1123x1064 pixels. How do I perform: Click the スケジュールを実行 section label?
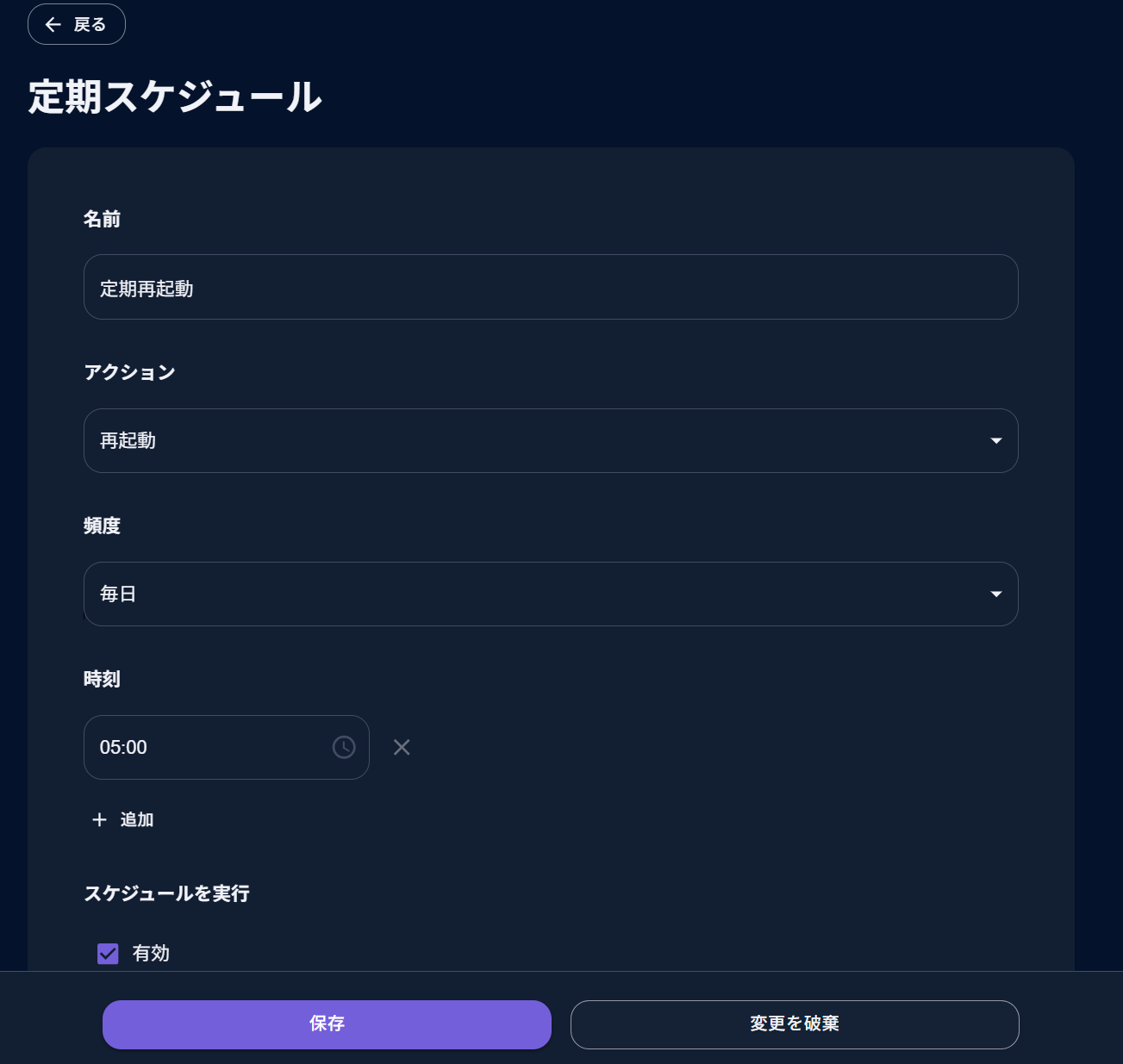click(x=166, y=893)
